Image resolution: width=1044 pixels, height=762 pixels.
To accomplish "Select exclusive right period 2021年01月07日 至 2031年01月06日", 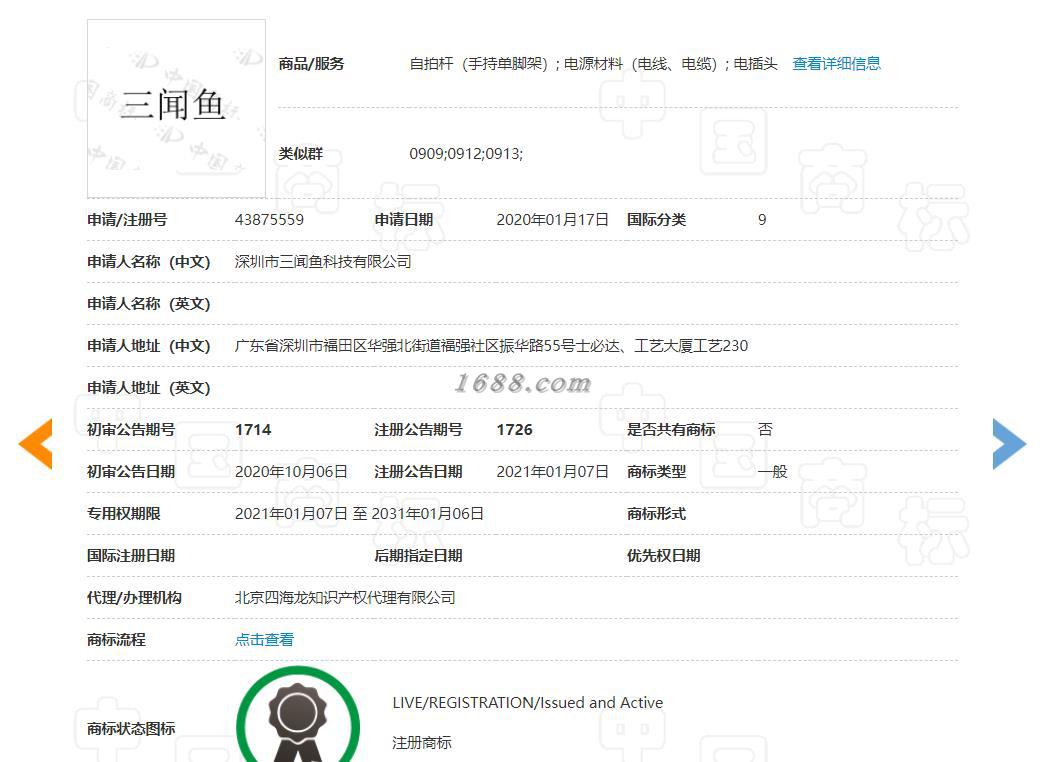I will pos(360,514).
